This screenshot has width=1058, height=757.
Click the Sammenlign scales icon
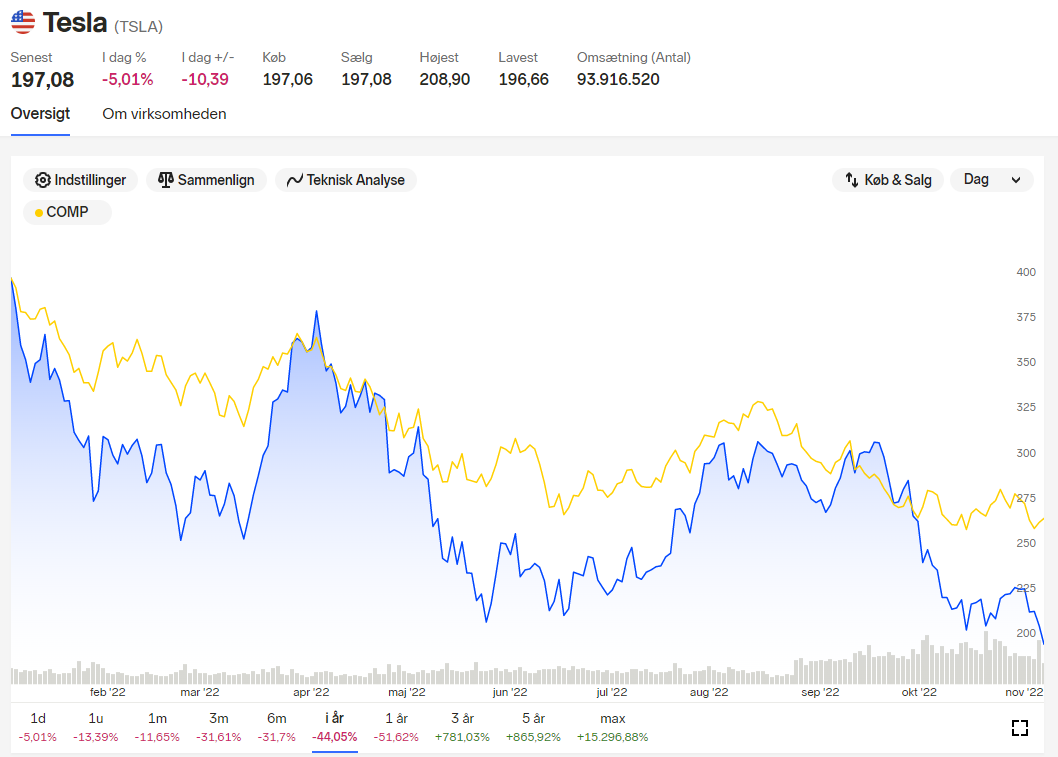pyautogui.click(x=165, y=179)
